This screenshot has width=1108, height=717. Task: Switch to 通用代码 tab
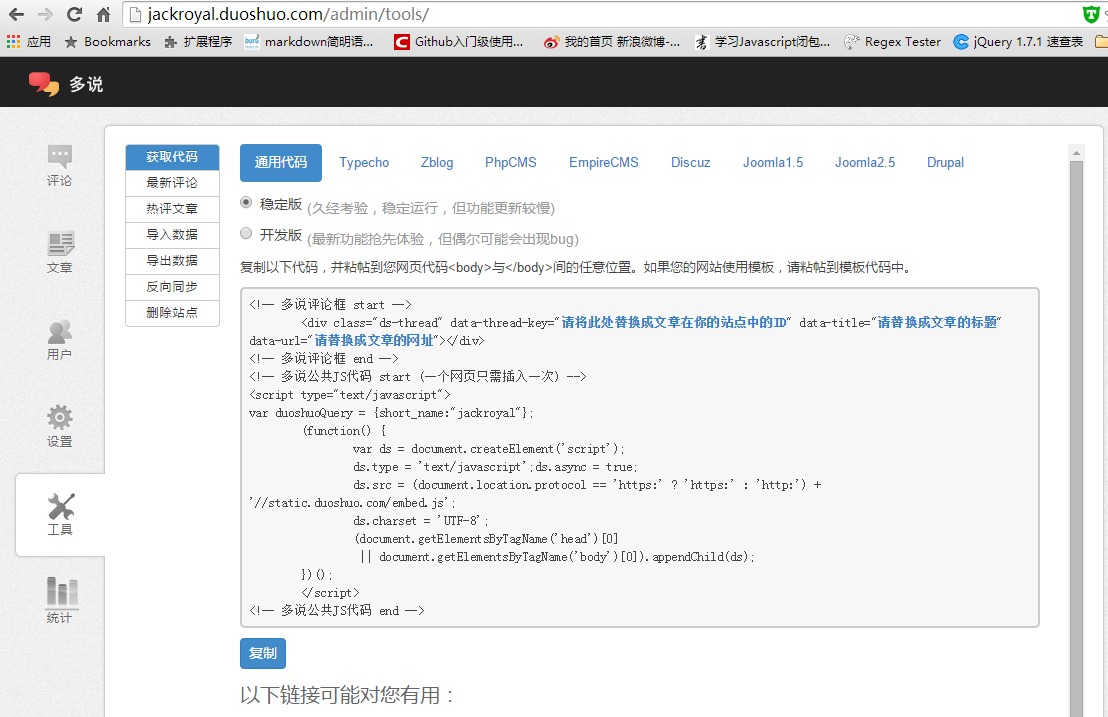[x=281, y=162]
